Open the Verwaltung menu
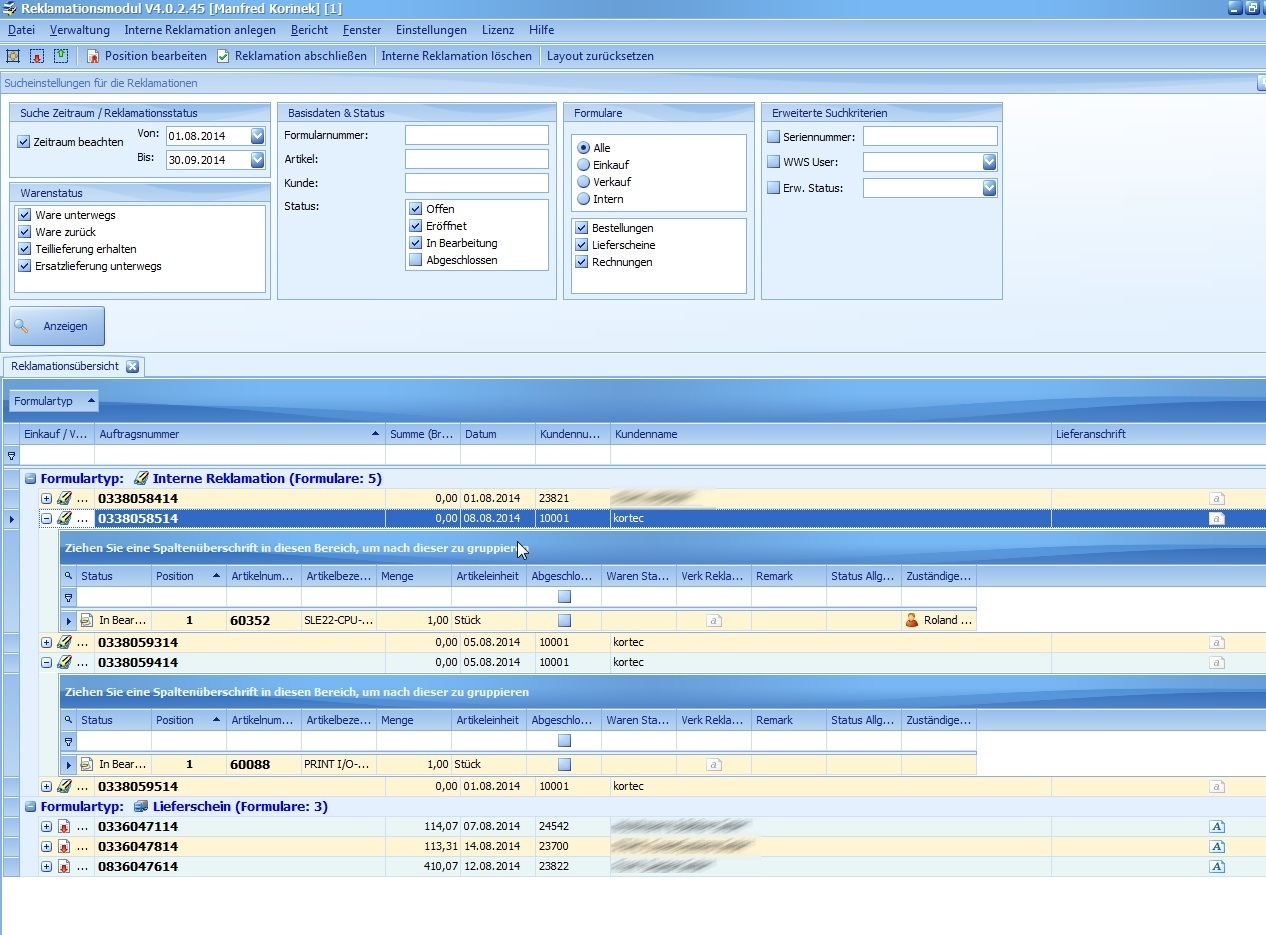The image size is (1266, 935). coord(80,30)
